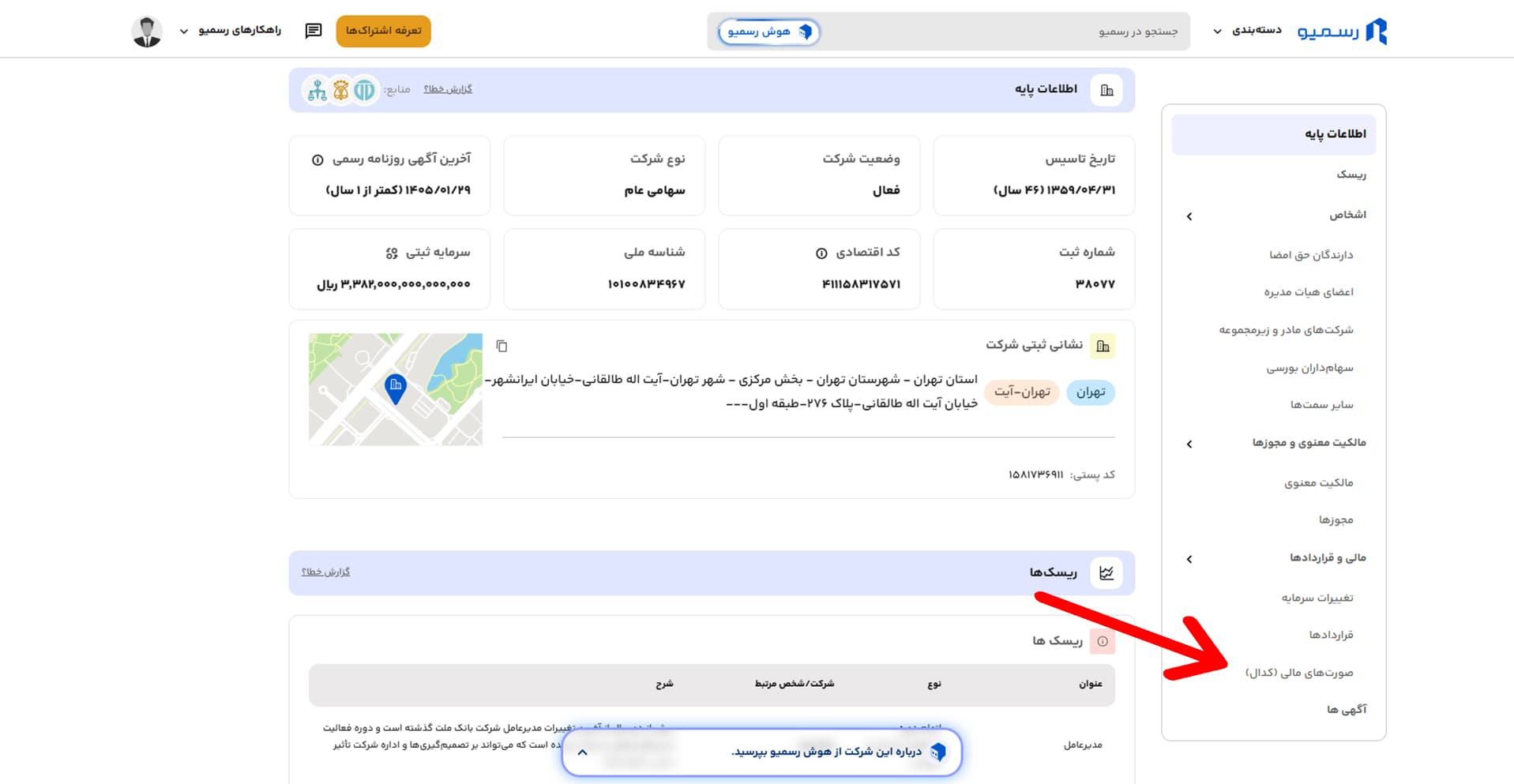1514x784 pixels.
Task: Open صورت‌های مالی (کدال) in the sidebar
Action: [x=1299, y=673]
